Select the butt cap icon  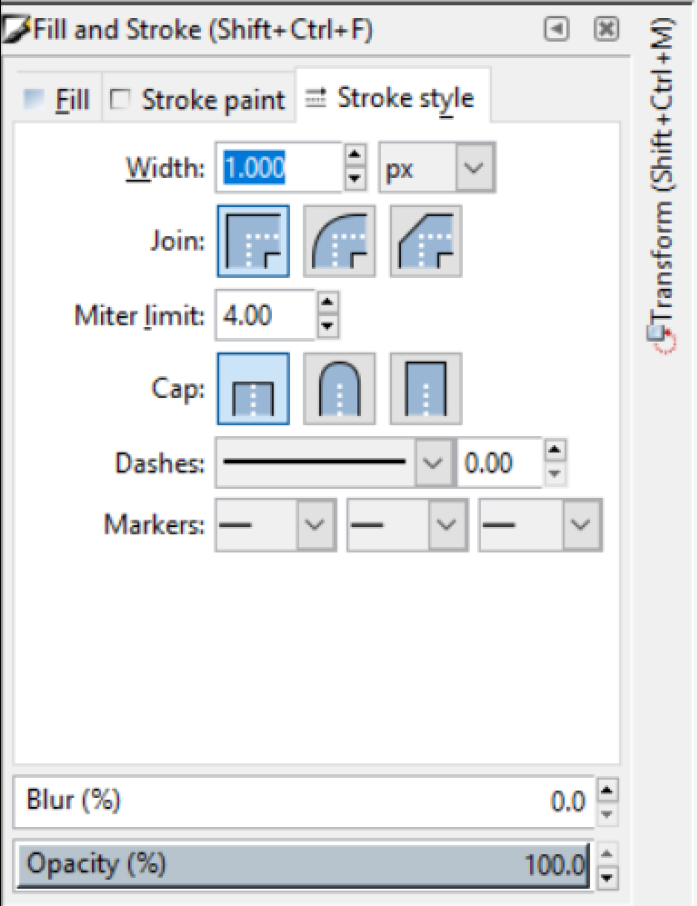[253, 389]
